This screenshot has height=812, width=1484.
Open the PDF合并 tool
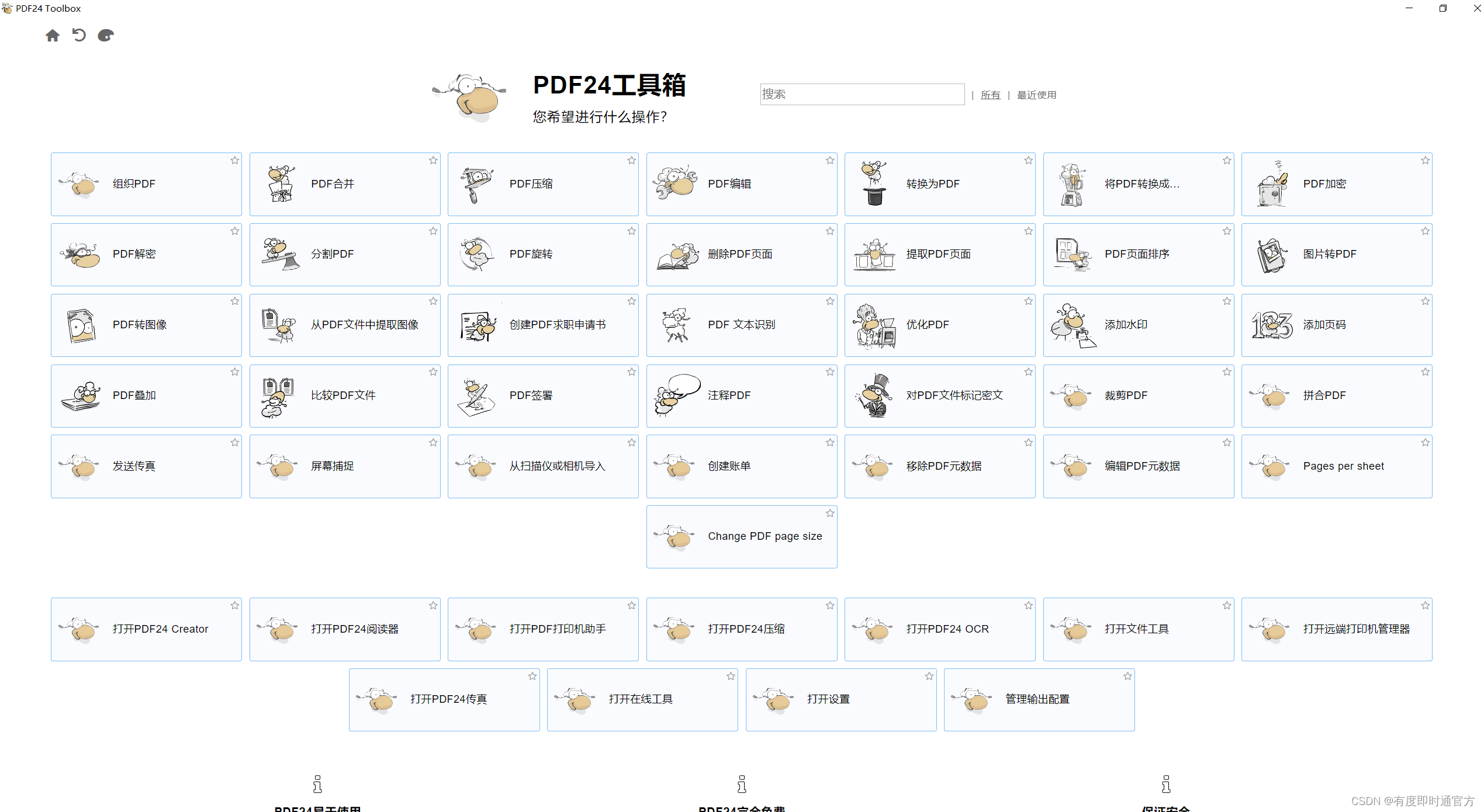tap(345, 183)
